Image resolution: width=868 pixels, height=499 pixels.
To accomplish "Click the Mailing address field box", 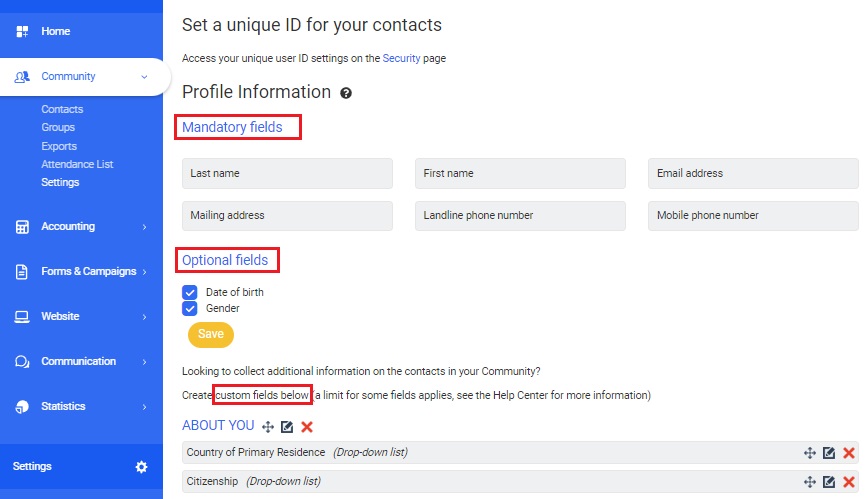I will (x=287, y=216).
